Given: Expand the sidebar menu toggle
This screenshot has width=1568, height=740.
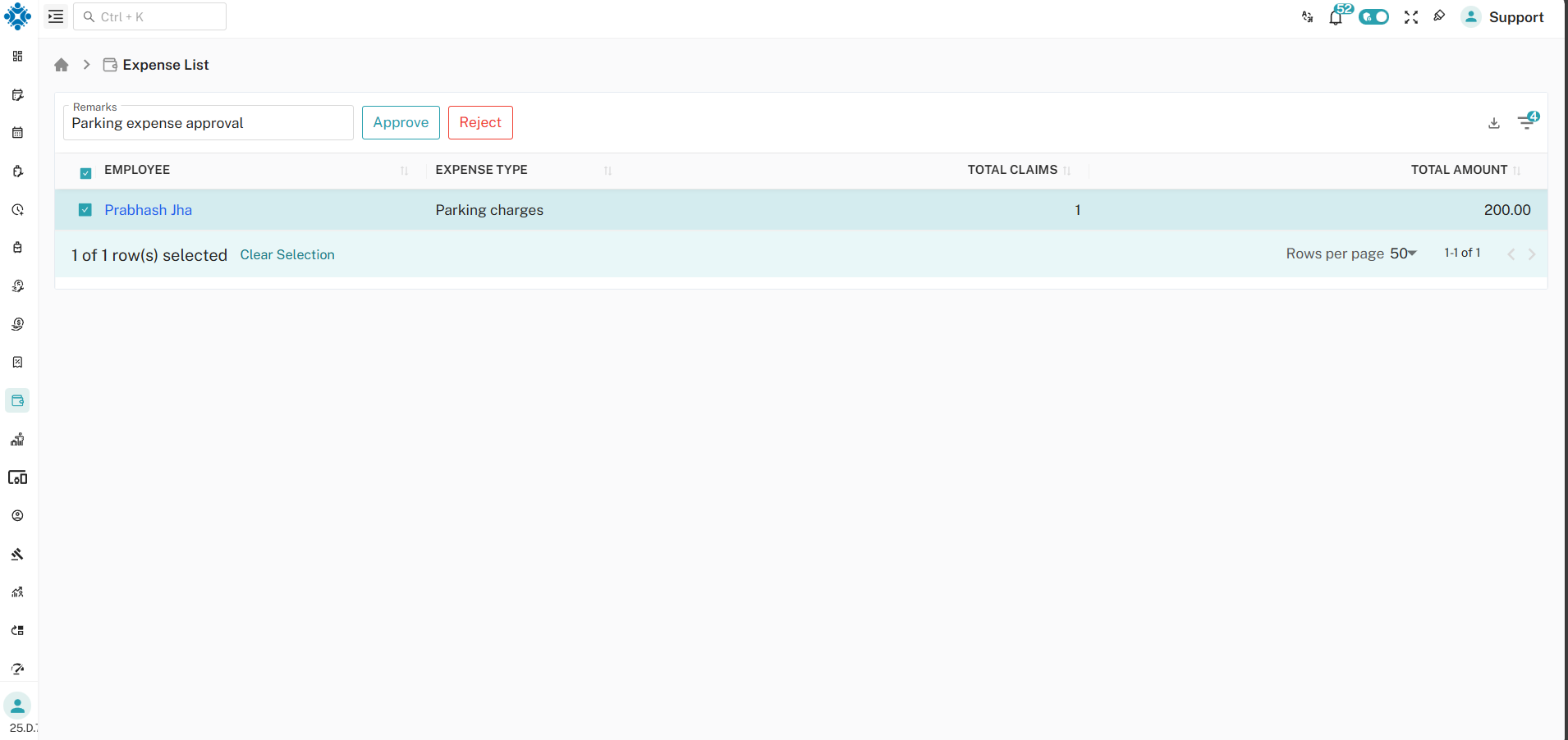Looking at the screenshot, I should [56, 16].
